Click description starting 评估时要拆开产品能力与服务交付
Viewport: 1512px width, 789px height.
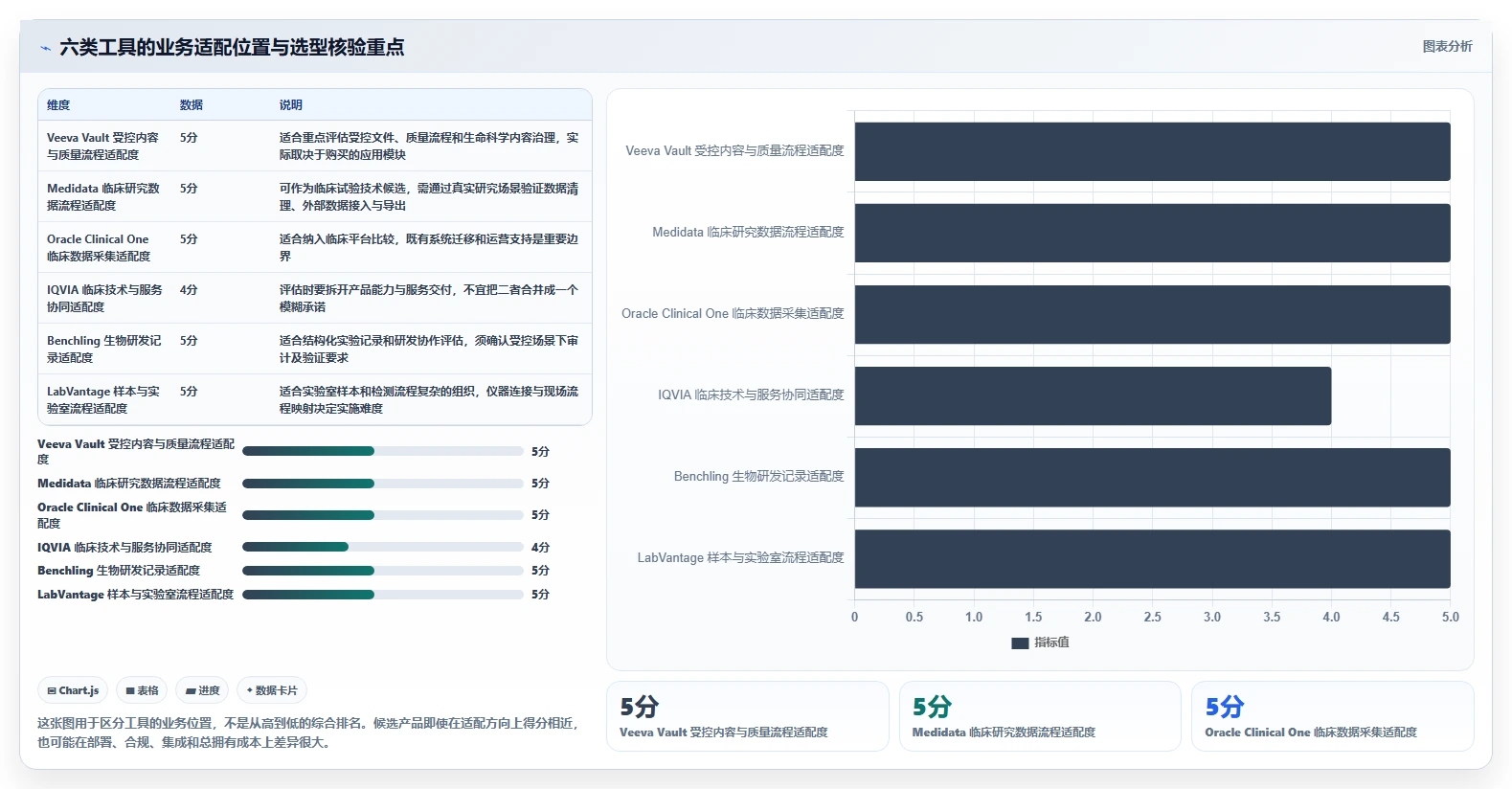pyautogui.click(x=429, y=298)
